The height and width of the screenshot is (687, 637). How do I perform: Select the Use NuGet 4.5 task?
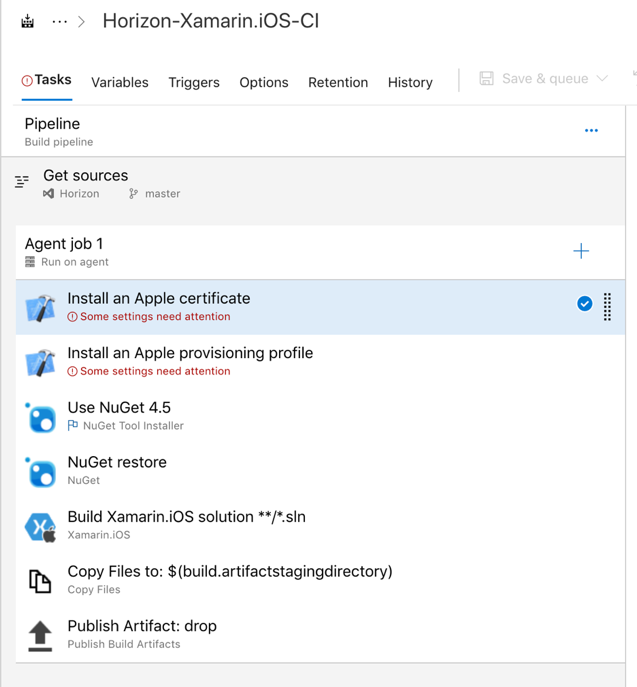(320, 416)
